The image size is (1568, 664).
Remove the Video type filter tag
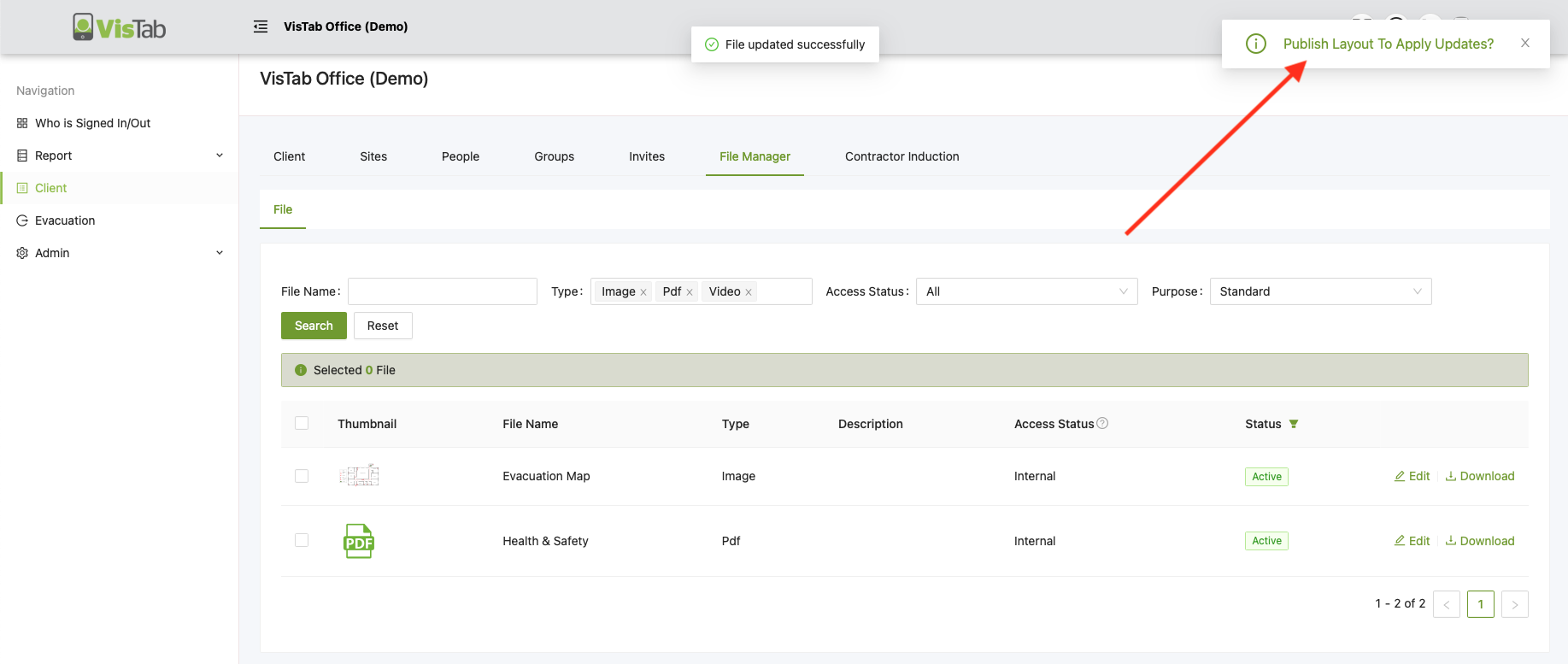tap(749, 292)
